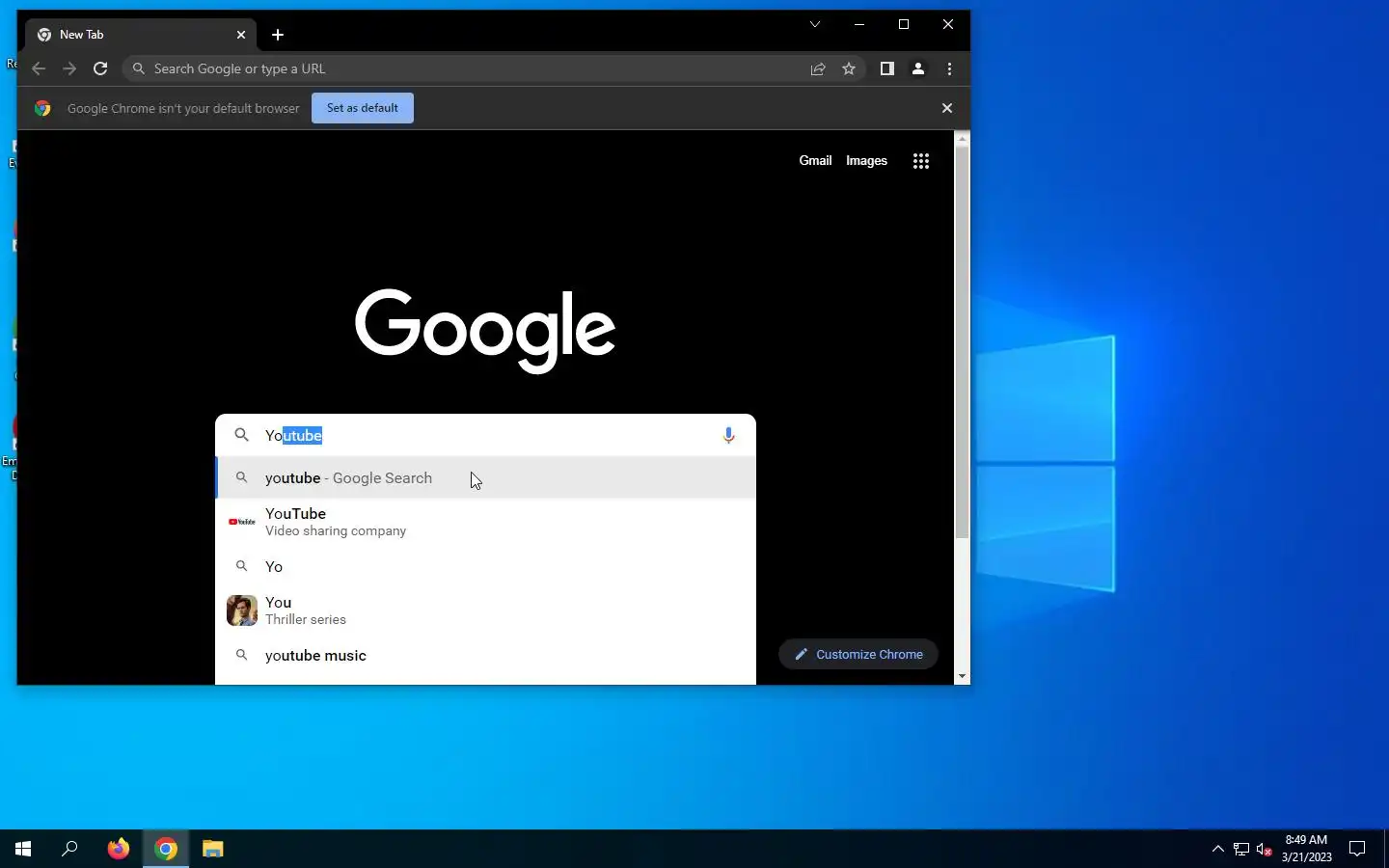Click Customize Chrome button
This screenshot has width=1389, height=868.
tap(858, 654)
